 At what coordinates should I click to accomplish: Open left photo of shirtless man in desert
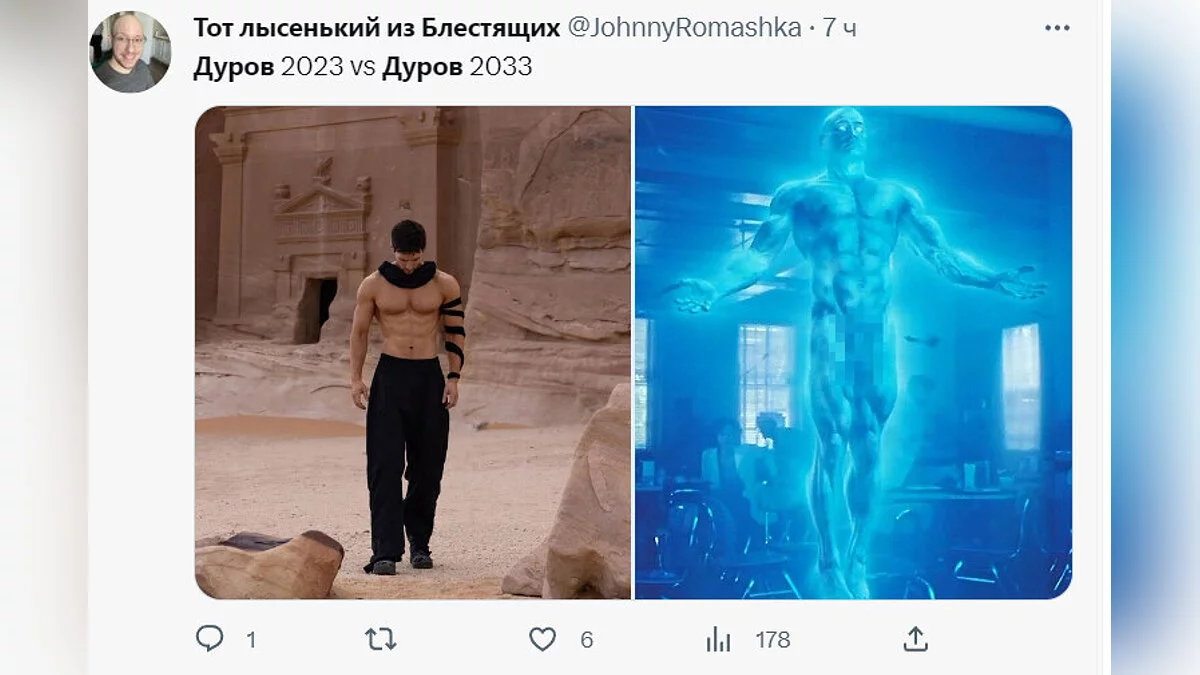[x=413, y=352]
